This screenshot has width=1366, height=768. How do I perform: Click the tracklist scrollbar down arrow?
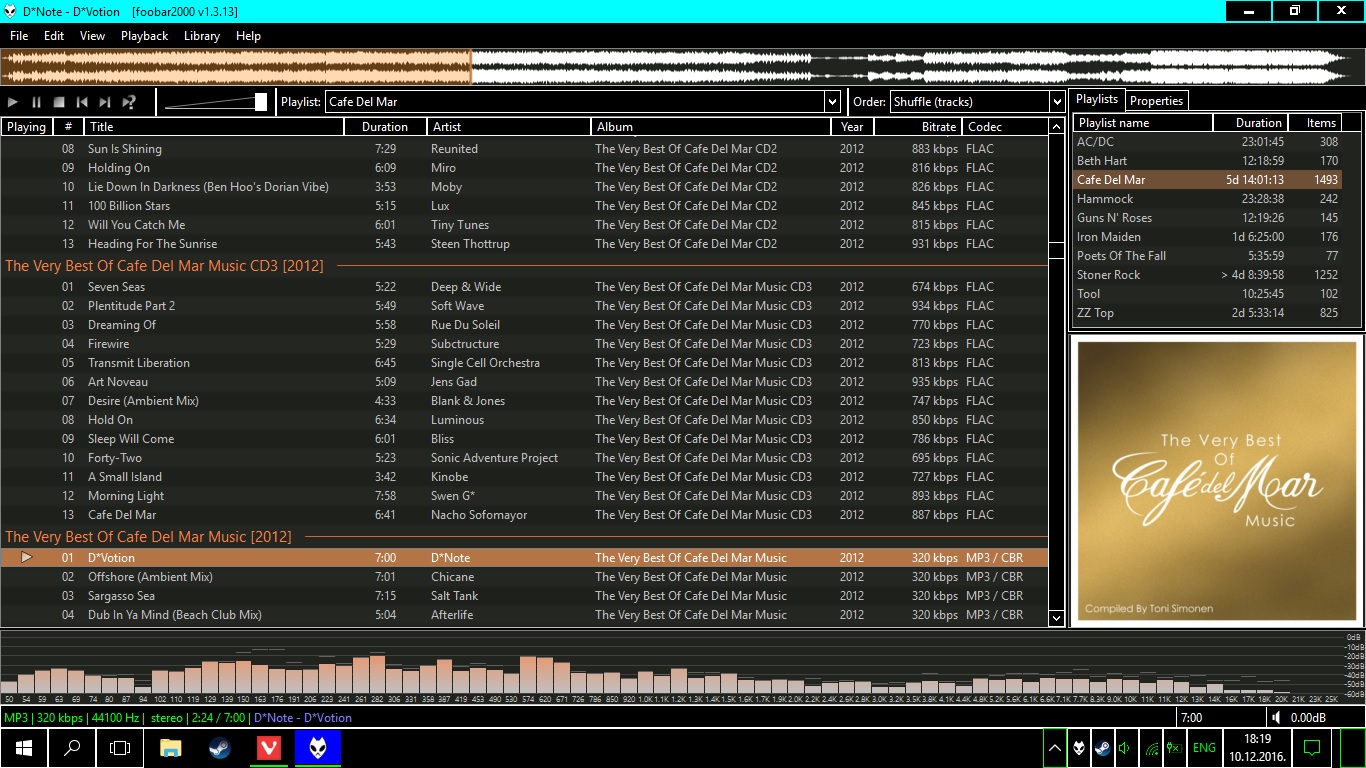click(x=1057, y=618)
